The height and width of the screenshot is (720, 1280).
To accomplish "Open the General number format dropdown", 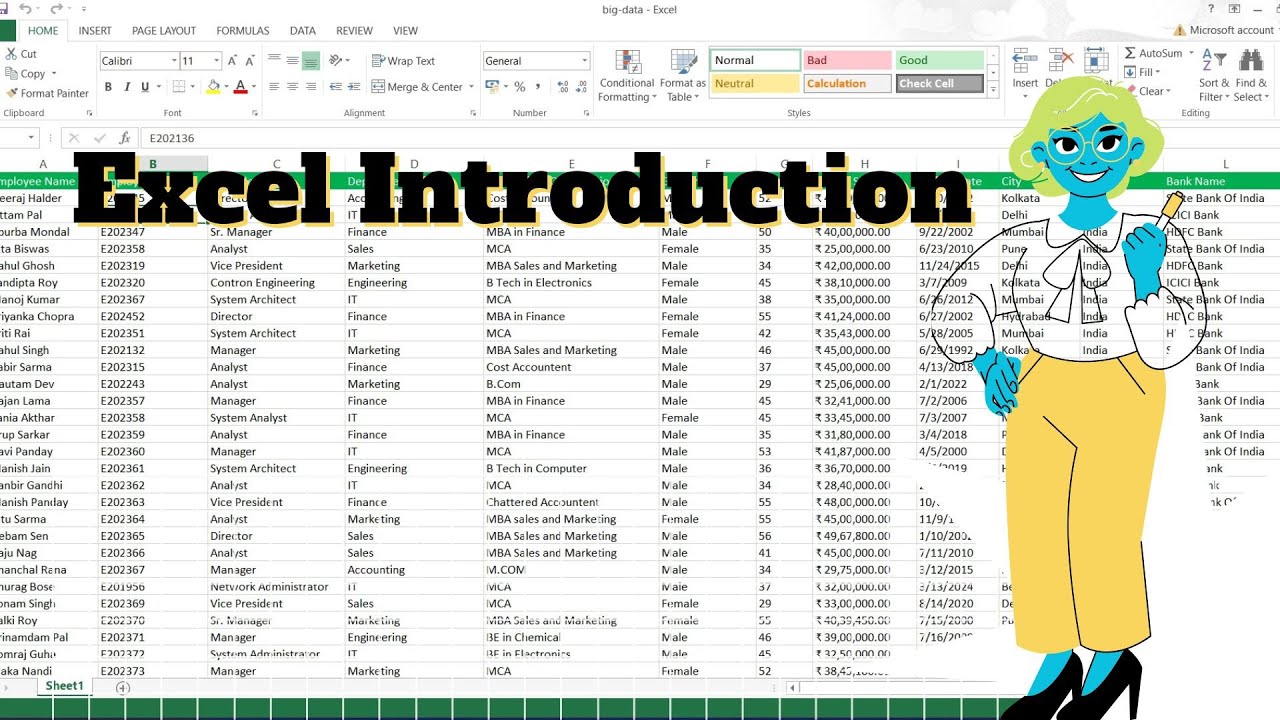I will click(585, 61).
